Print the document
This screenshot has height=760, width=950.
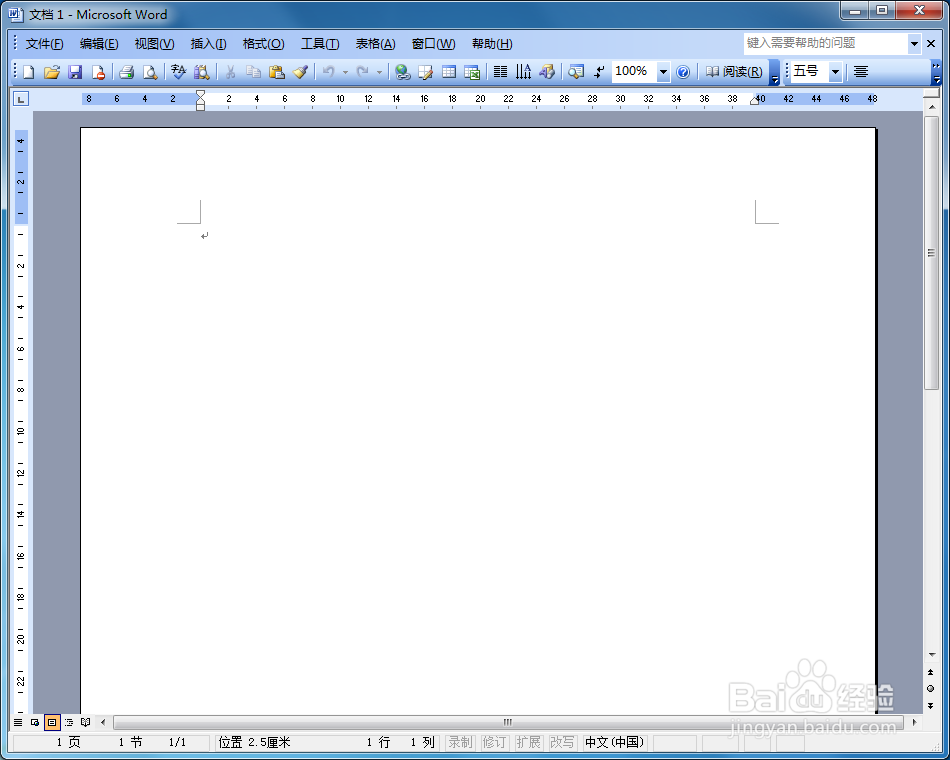(x=128, y=72)
